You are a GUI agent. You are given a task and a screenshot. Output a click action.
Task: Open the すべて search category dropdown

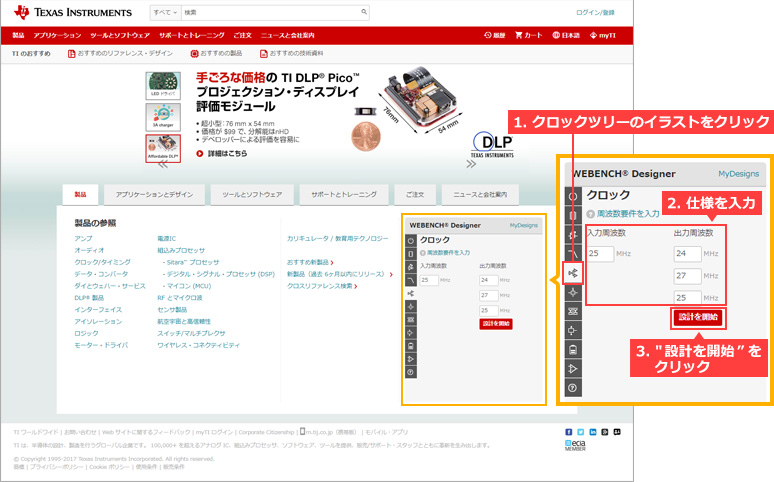[x=165, y=12]
